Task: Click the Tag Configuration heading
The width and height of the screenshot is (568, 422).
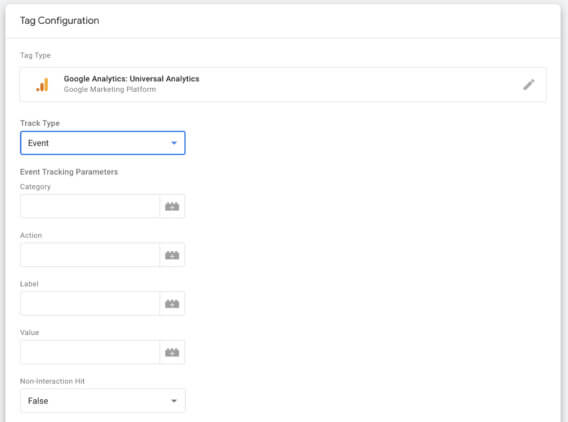Action: tap(59, 21)
